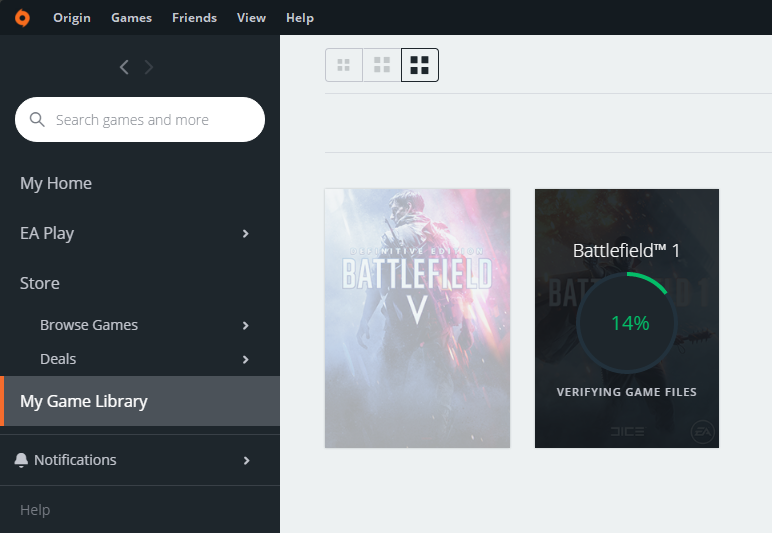The width and height of the screenshot is (772, 533).
Task: Expand the Deals submenu arrow
Action: point(246,360)
